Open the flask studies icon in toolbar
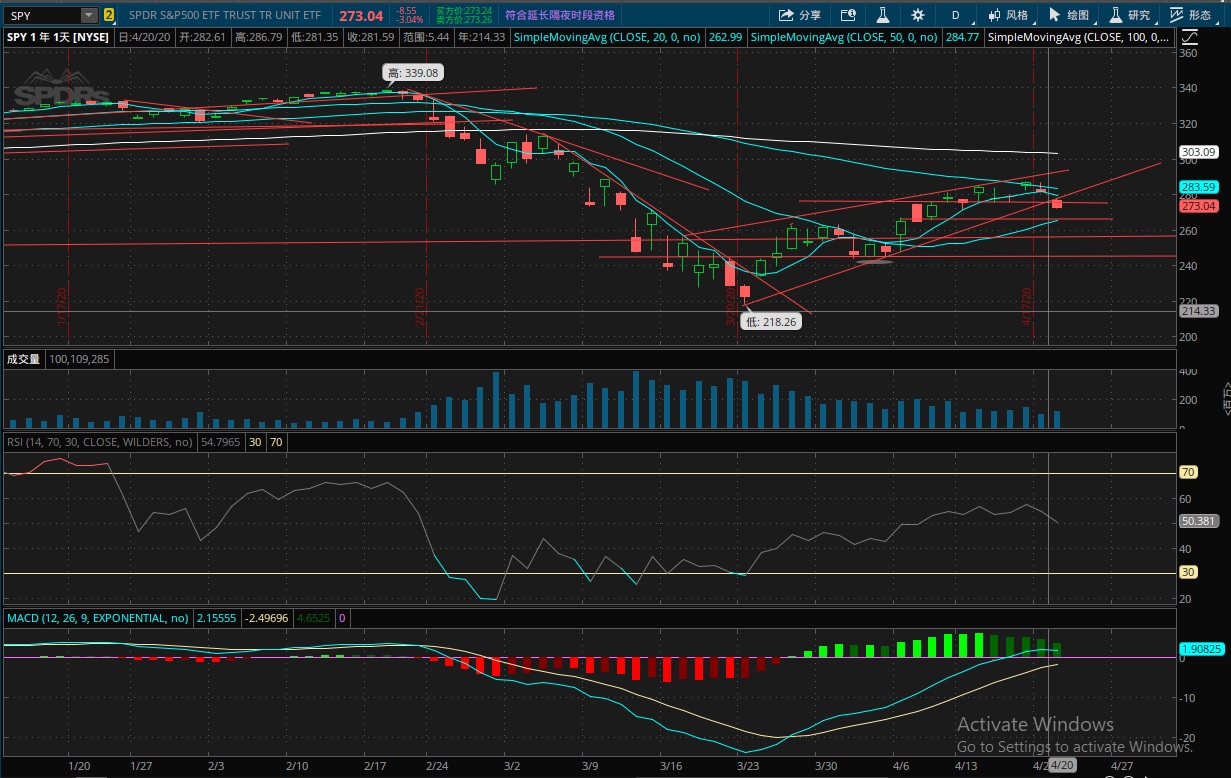Image resolution: width=1231 pixels, height=778 pixels. 883,15
